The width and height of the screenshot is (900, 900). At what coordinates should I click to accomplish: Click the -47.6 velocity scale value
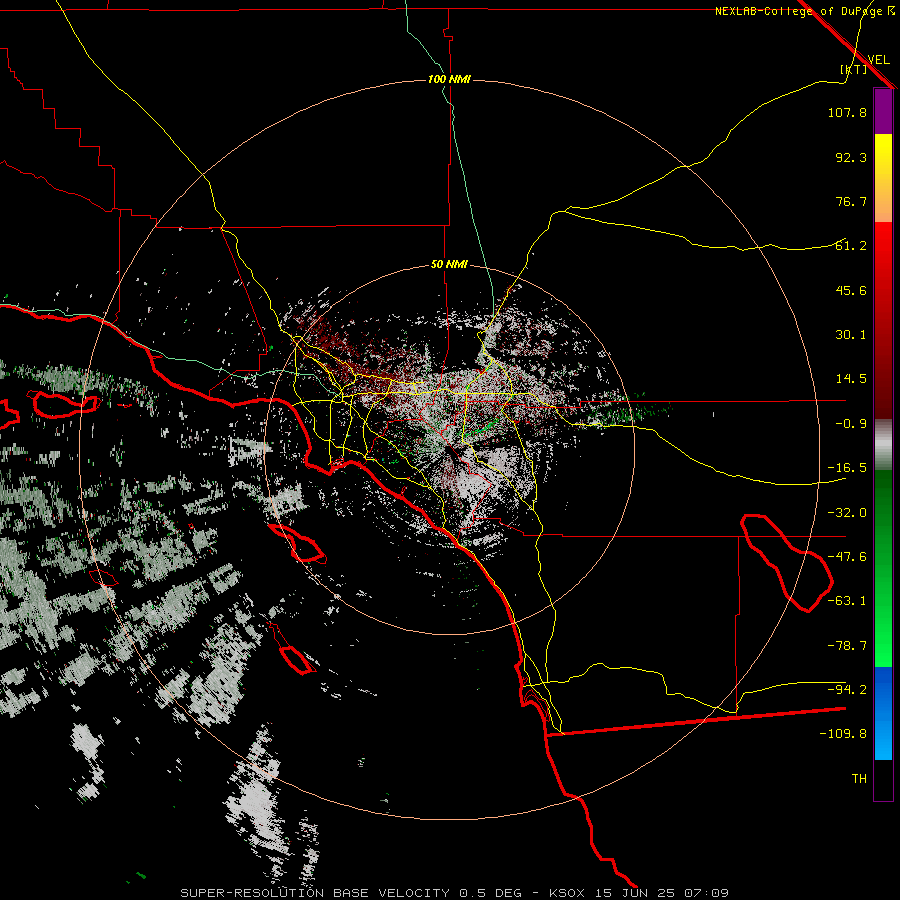point(847,557)
